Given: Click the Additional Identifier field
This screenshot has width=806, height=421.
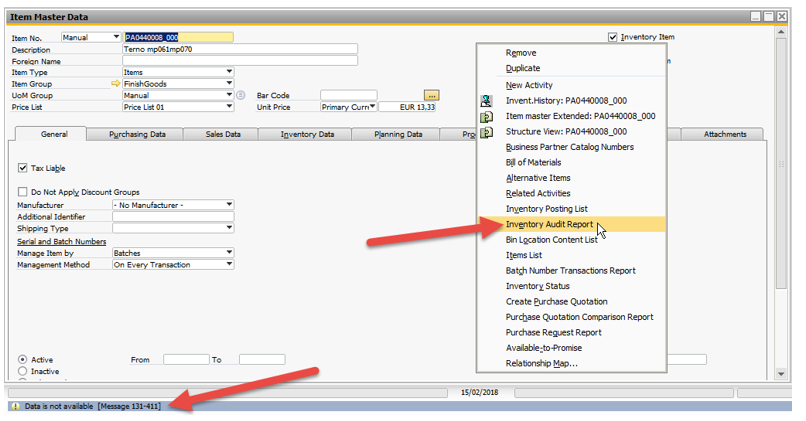Looking at the screenshot, I should point(173,216).
